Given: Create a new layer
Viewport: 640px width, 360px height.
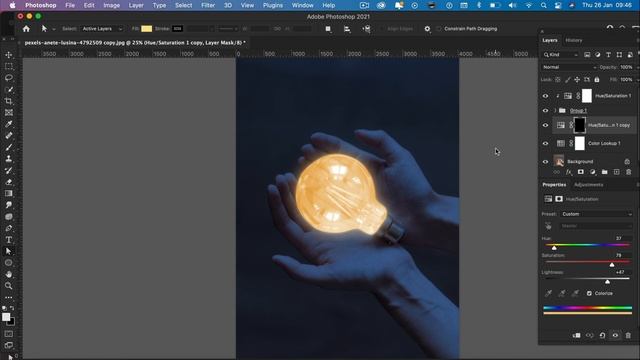Looking at the screenshot, I should coord(616,172).
